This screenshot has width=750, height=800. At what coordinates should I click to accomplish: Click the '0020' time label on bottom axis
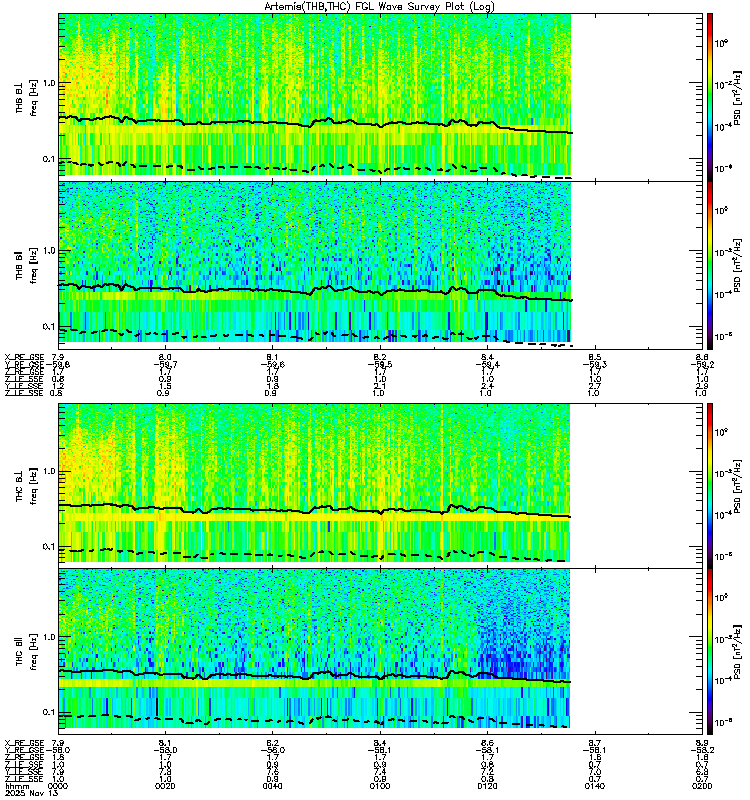[x=165, y=786]
